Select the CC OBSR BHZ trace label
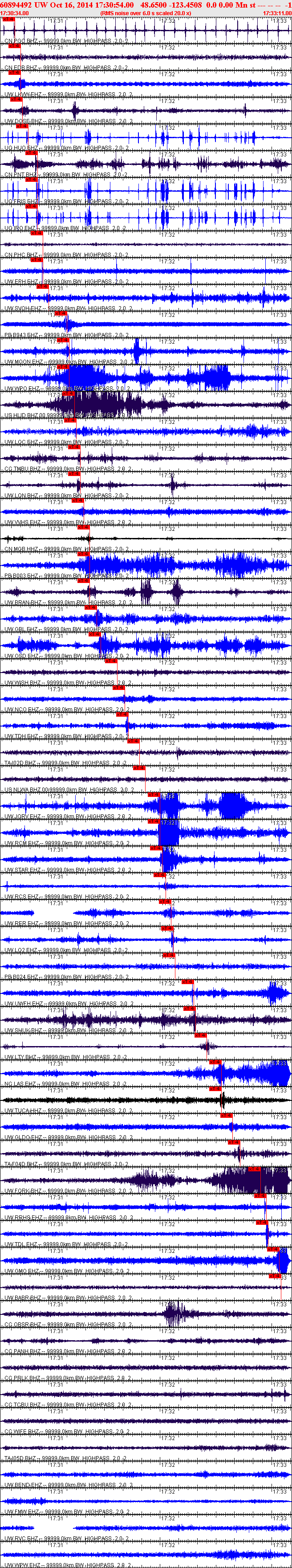Image resolution: width=292 pixels, height=1568 pixels. click(68, 1325)
